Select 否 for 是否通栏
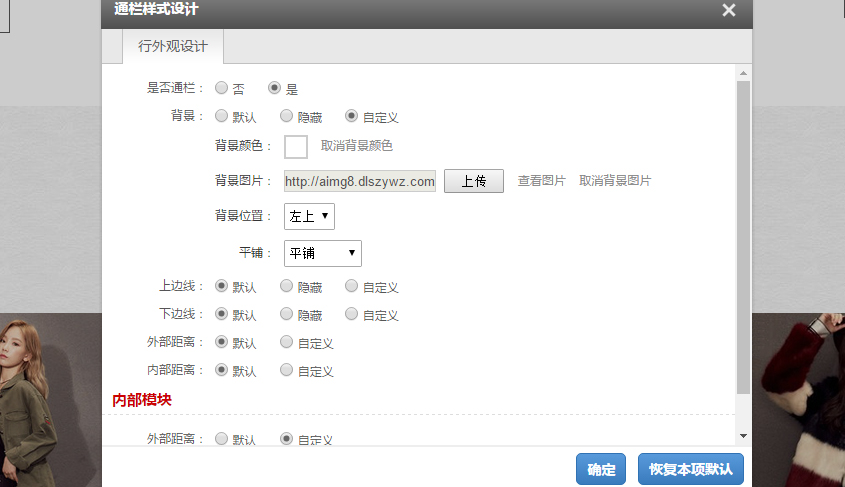Image resolution: width=845 pixels, height=487 pixels. click(222, 88)
